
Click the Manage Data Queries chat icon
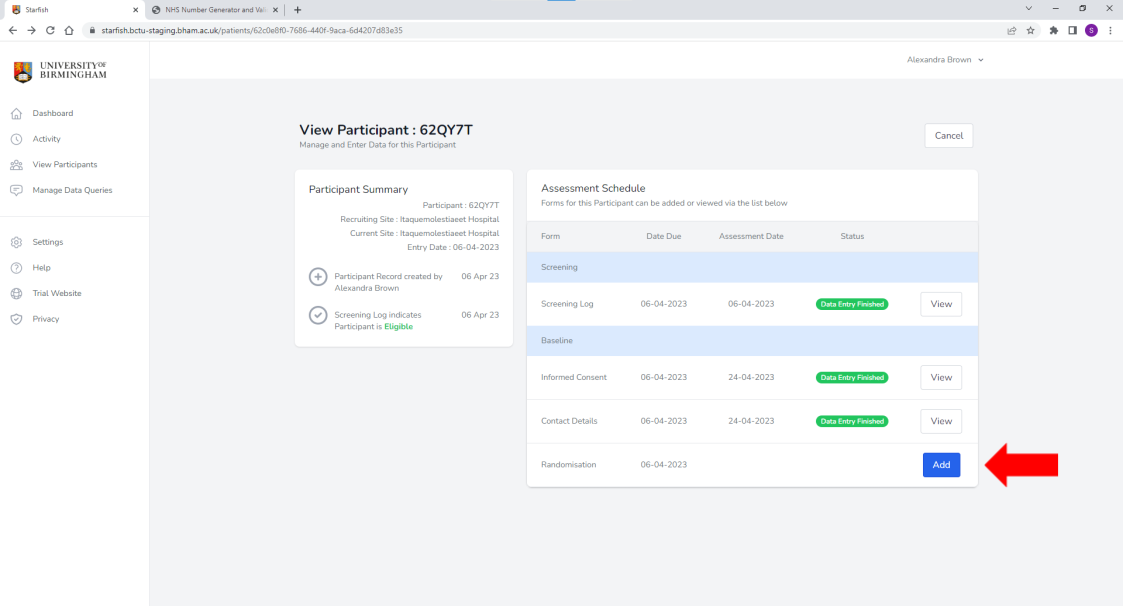[x=16, y=190]
